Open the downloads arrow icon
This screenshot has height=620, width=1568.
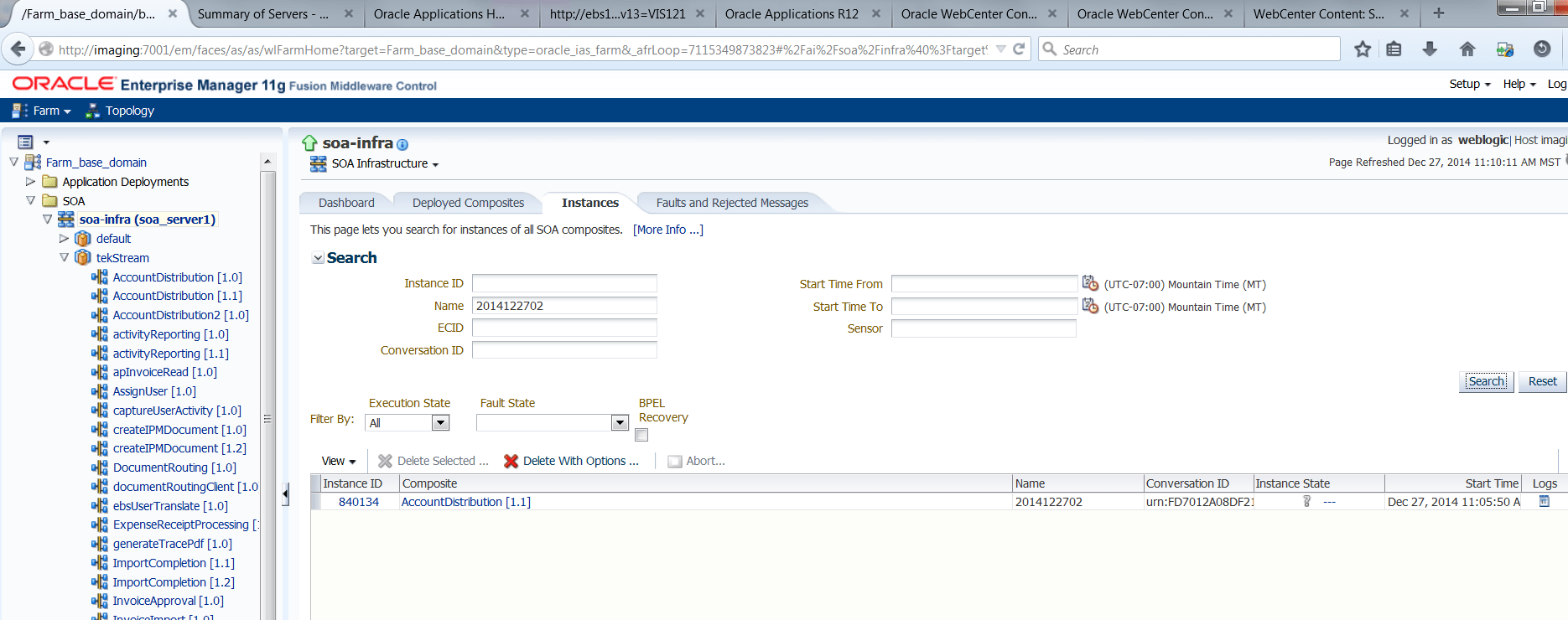pos(1430,49)
